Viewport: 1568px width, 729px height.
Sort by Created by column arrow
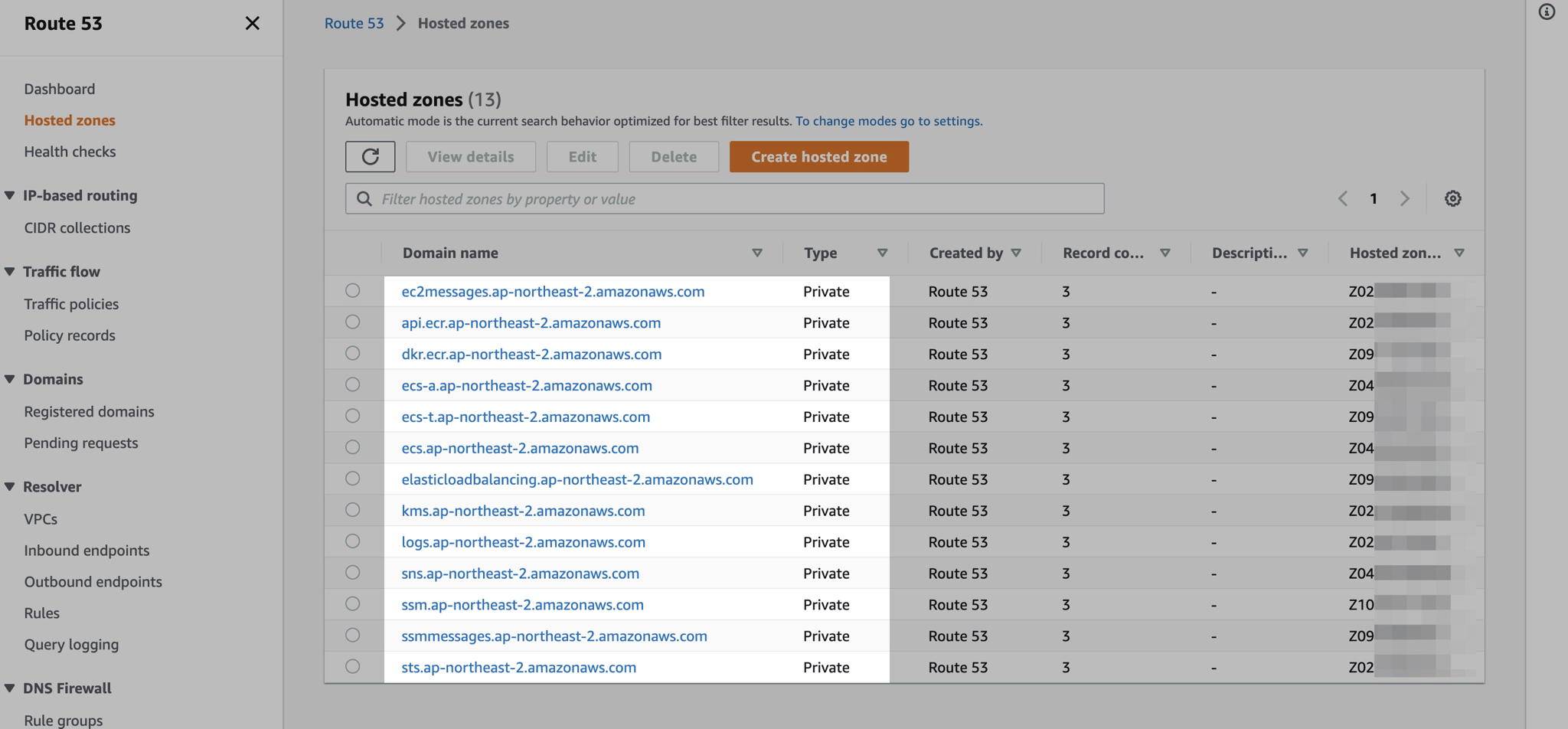pyautogui.click(x=1016, y=253)
